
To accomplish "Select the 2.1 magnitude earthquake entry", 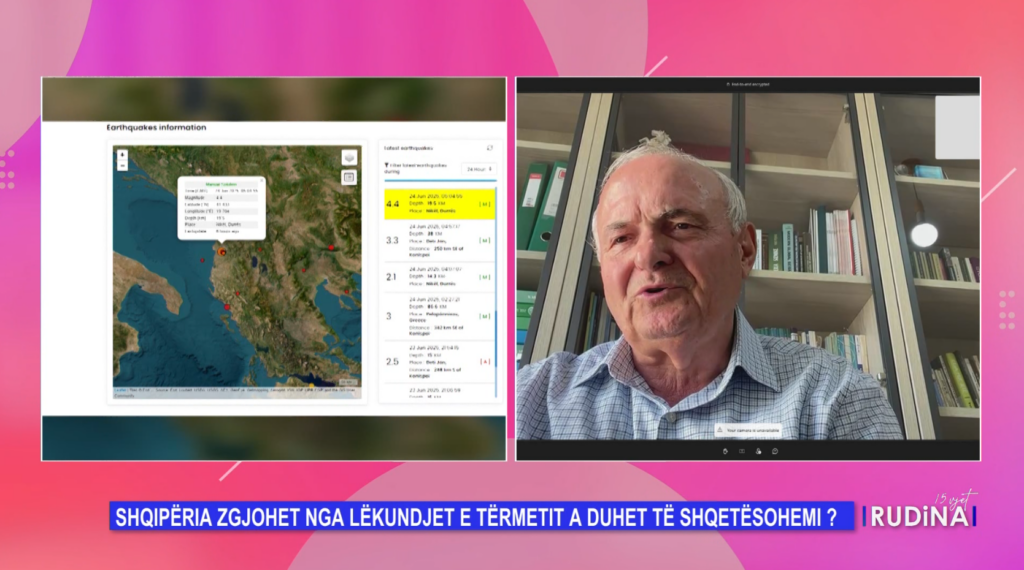I will point(440,276).
